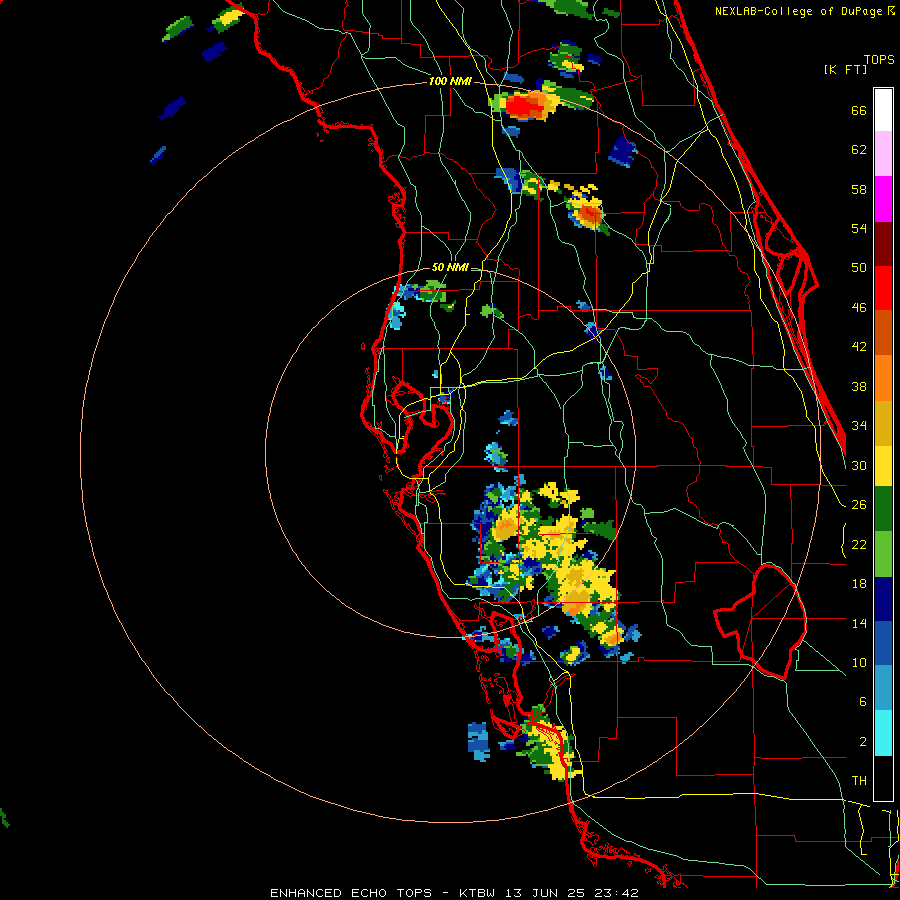The width and height of the screenshot is (900, 900).
Task: Click the legend value 26
Action: point(859,505)
